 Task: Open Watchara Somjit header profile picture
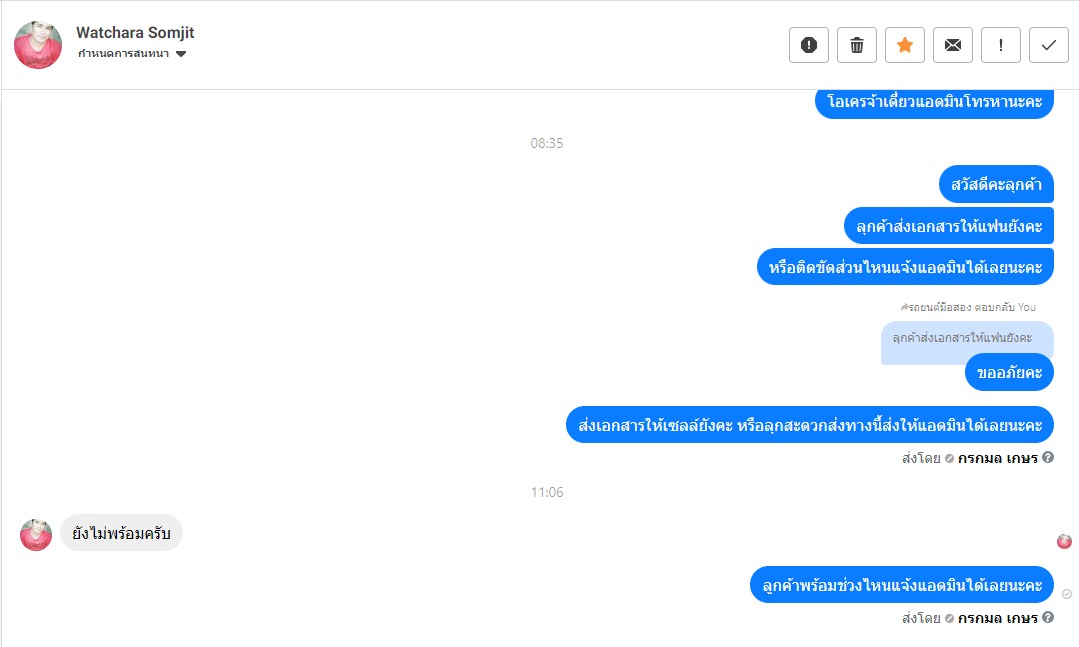[x=38, y=45]
